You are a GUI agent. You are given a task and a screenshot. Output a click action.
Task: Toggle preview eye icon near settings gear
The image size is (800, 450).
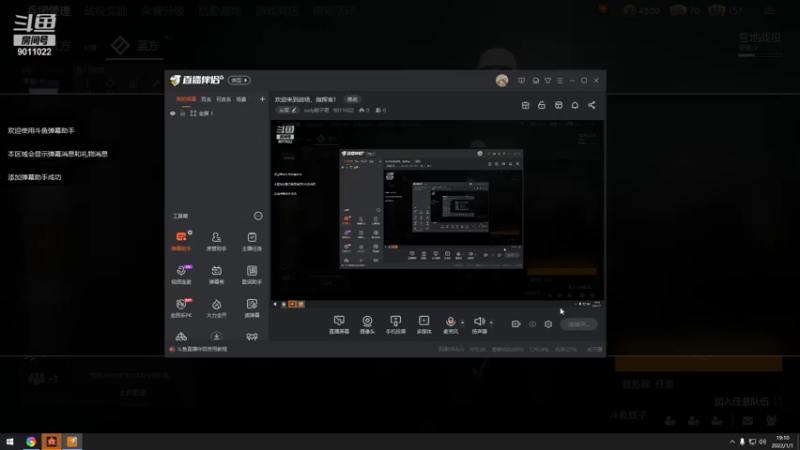tap(532, 324)
